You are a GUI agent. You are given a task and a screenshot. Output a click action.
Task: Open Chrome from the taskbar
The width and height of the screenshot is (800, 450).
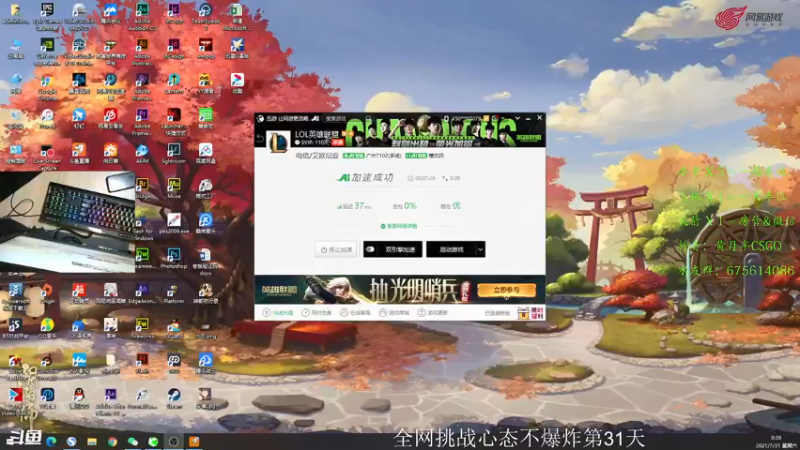click(112, 441)
